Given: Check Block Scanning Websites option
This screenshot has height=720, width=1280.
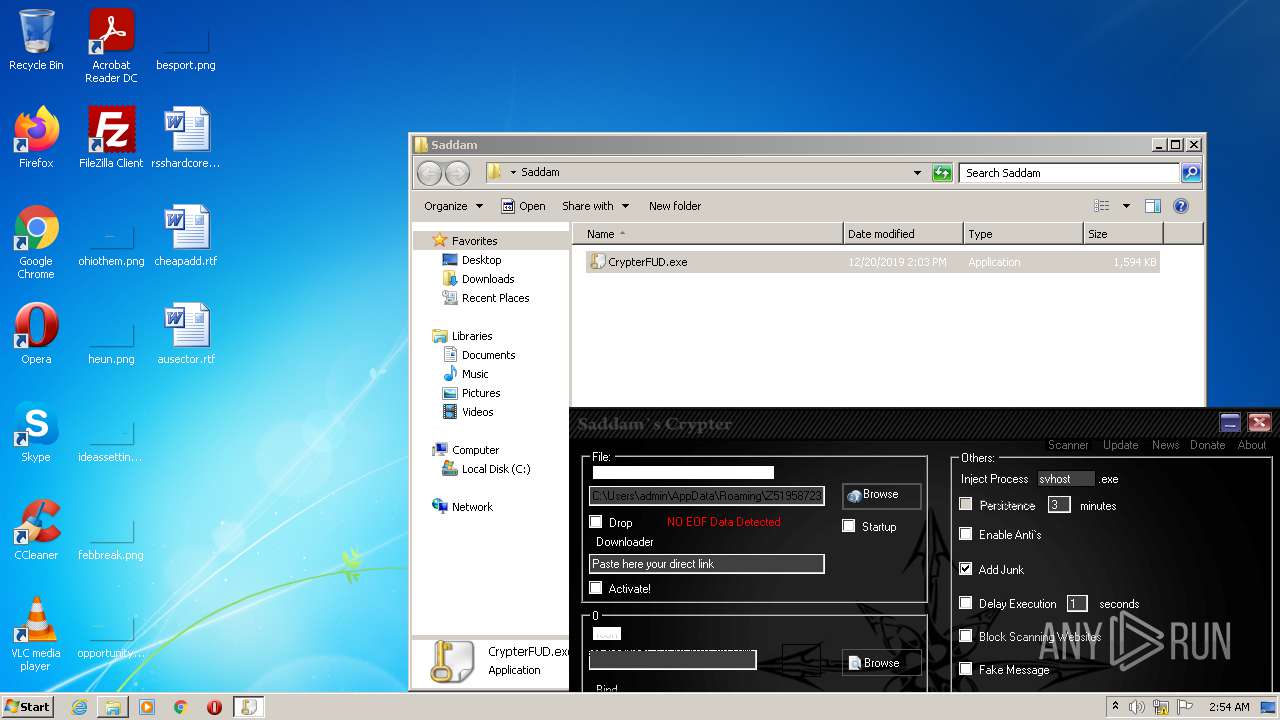Looking at the screenshot, I should [x=966, y=635].
